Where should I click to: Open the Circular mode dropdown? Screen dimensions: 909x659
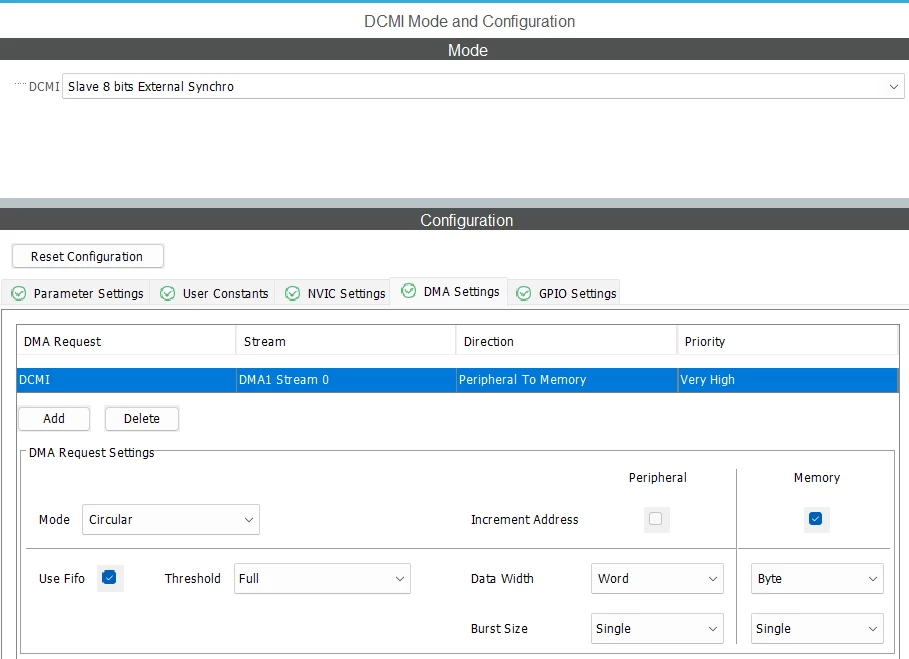pyautogui.click(x=171, y=519)
